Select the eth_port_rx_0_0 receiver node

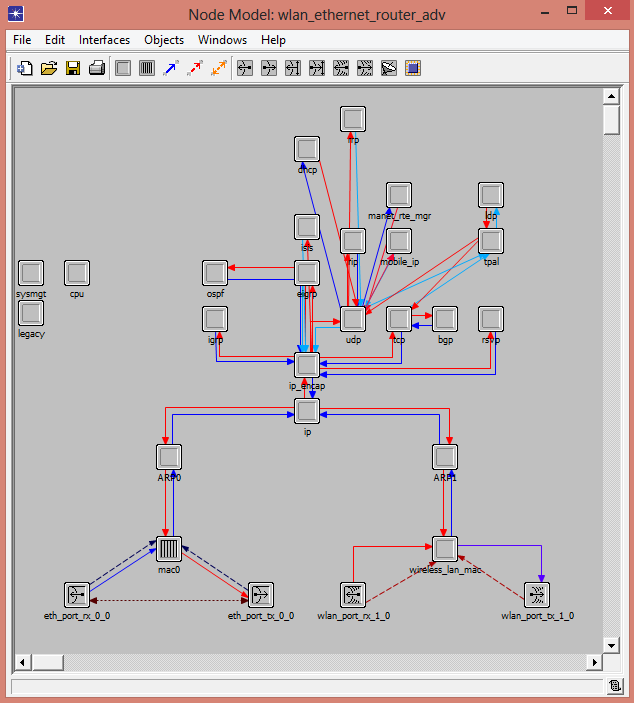pos(77,595)
